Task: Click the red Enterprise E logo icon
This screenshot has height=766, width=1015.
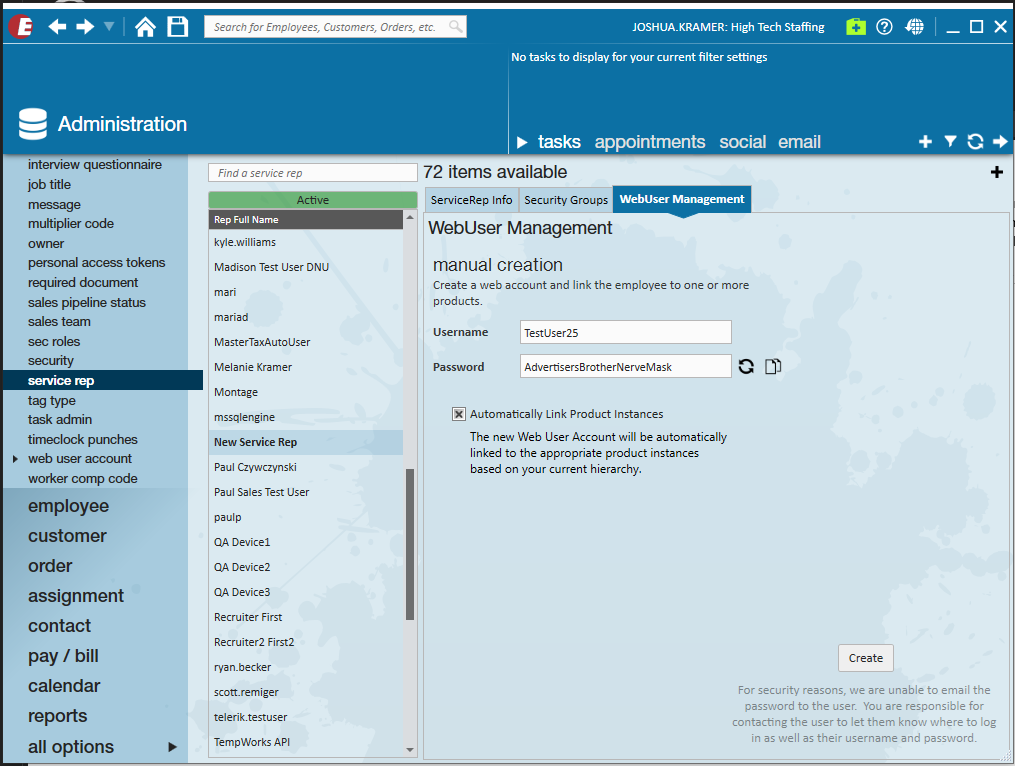Action: [21, 27]
